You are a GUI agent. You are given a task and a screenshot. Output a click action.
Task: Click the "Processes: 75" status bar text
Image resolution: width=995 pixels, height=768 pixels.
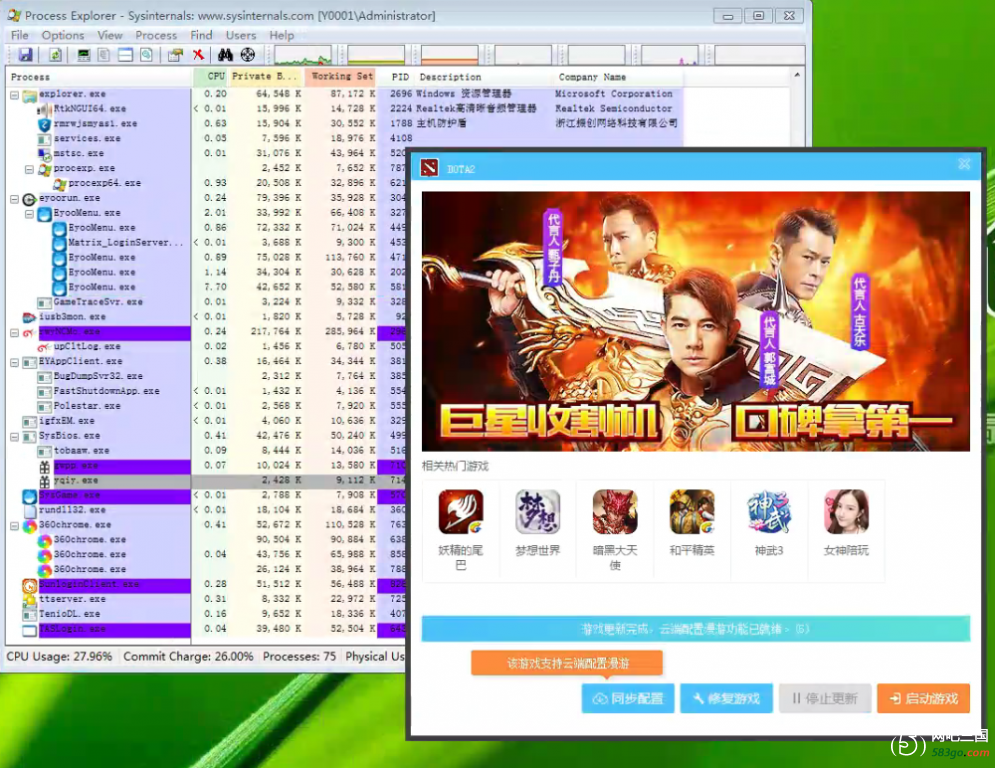(300, 656)
